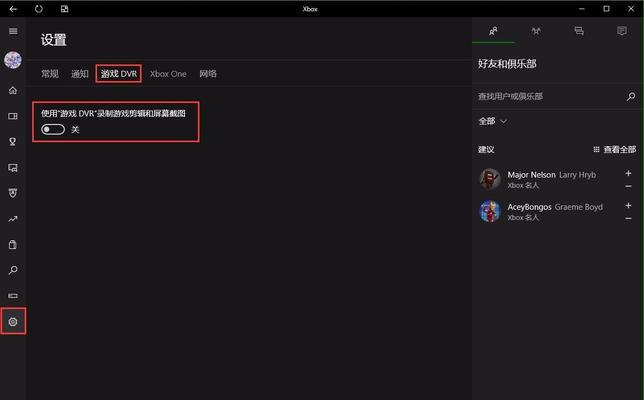Open the hamburger menu in sidebar
The image size is (644, 400).
point(13,31)
